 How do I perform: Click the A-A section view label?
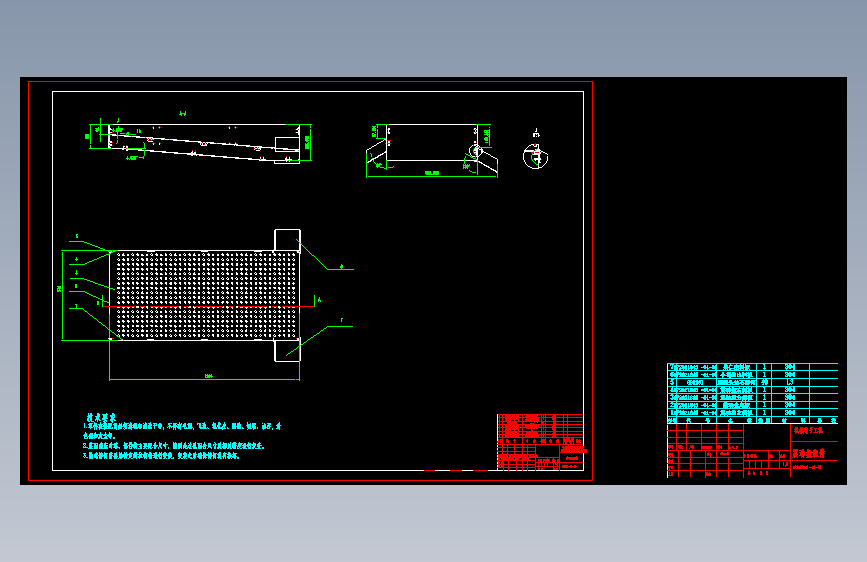(182, 113)
